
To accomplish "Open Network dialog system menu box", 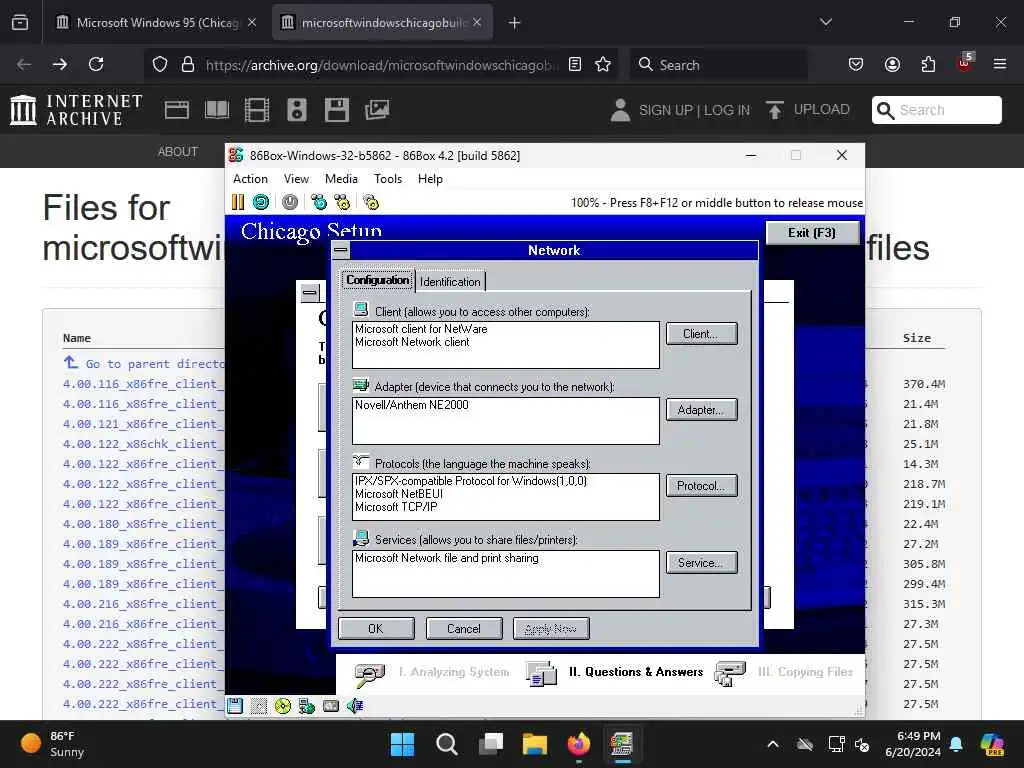I will tap(341, 250).
